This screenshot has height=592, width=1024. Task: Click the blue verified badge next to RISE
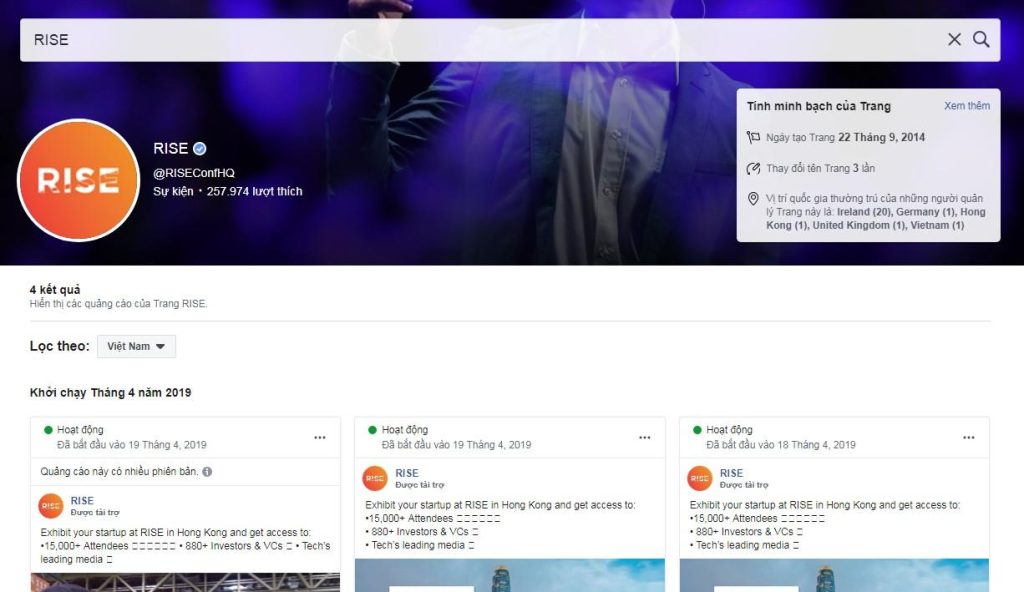tap(200, 149)
